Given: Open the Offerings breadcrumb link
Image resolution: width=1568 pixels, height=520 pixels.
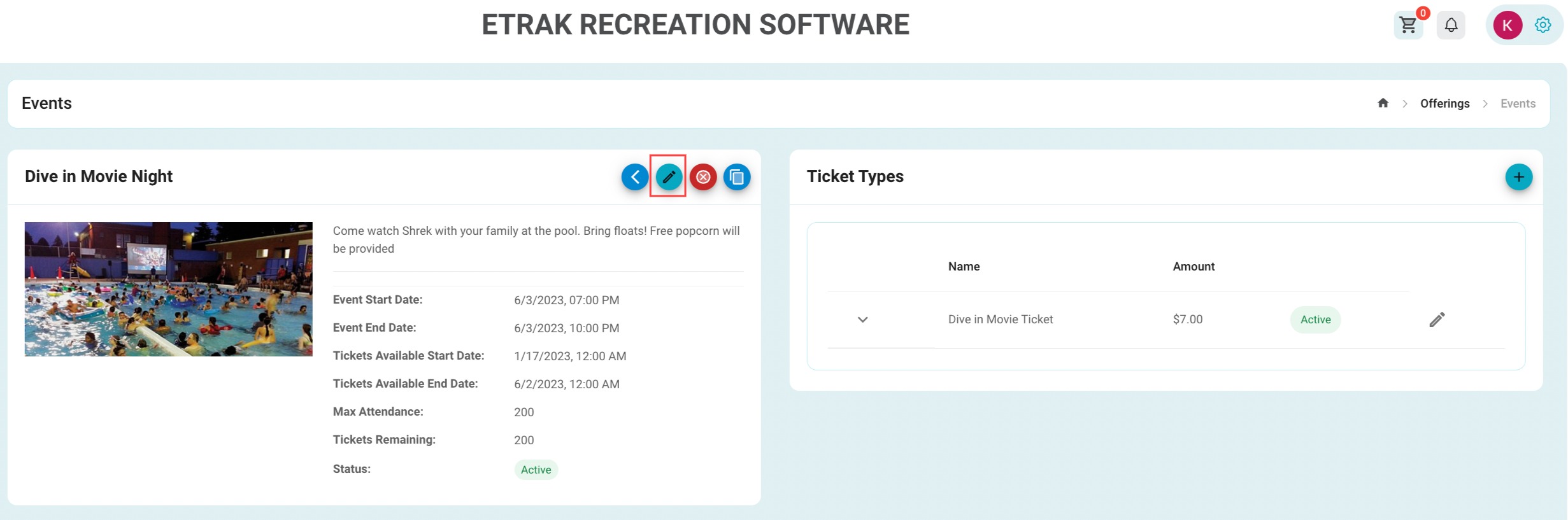Looking at the screenshot, I should click(1444, 104).
